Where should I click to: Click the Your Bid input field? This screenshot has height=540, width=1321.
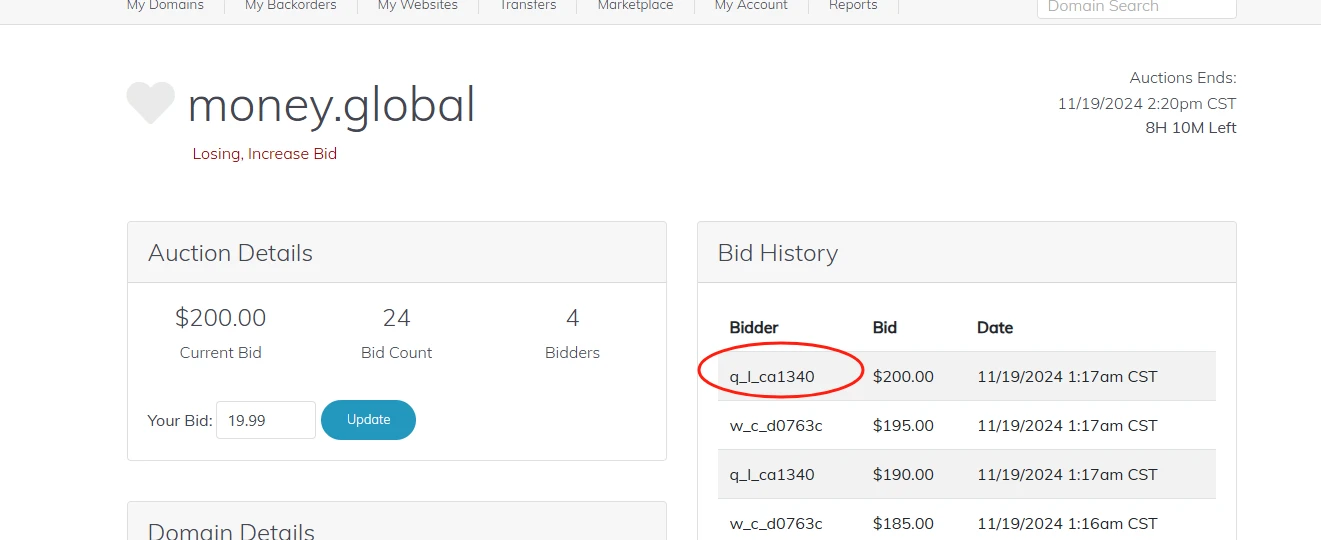pyautogui.click(x=266, y=420)
